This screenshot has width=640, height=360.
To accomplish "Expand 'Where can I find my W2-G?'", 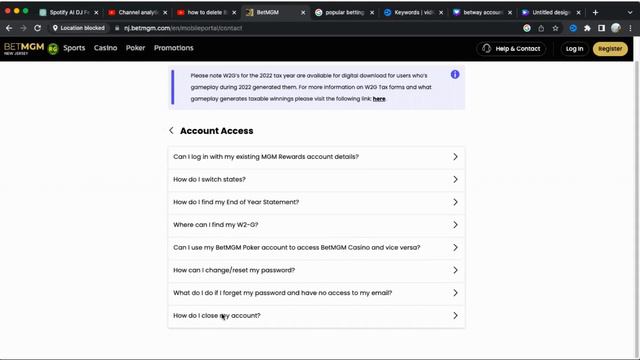I will [316, 225].
